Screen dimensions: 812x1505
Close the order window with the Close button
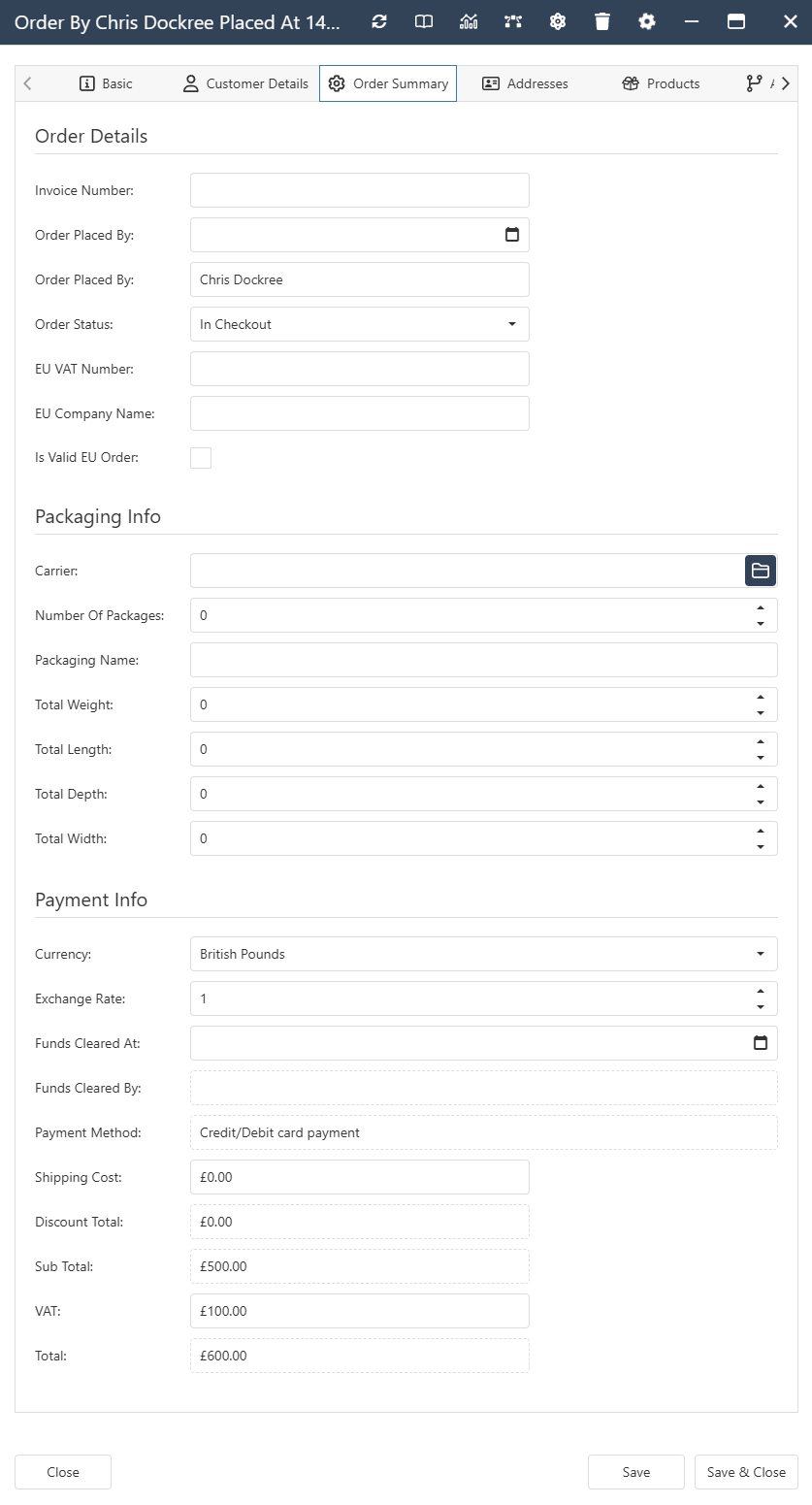62,1472
